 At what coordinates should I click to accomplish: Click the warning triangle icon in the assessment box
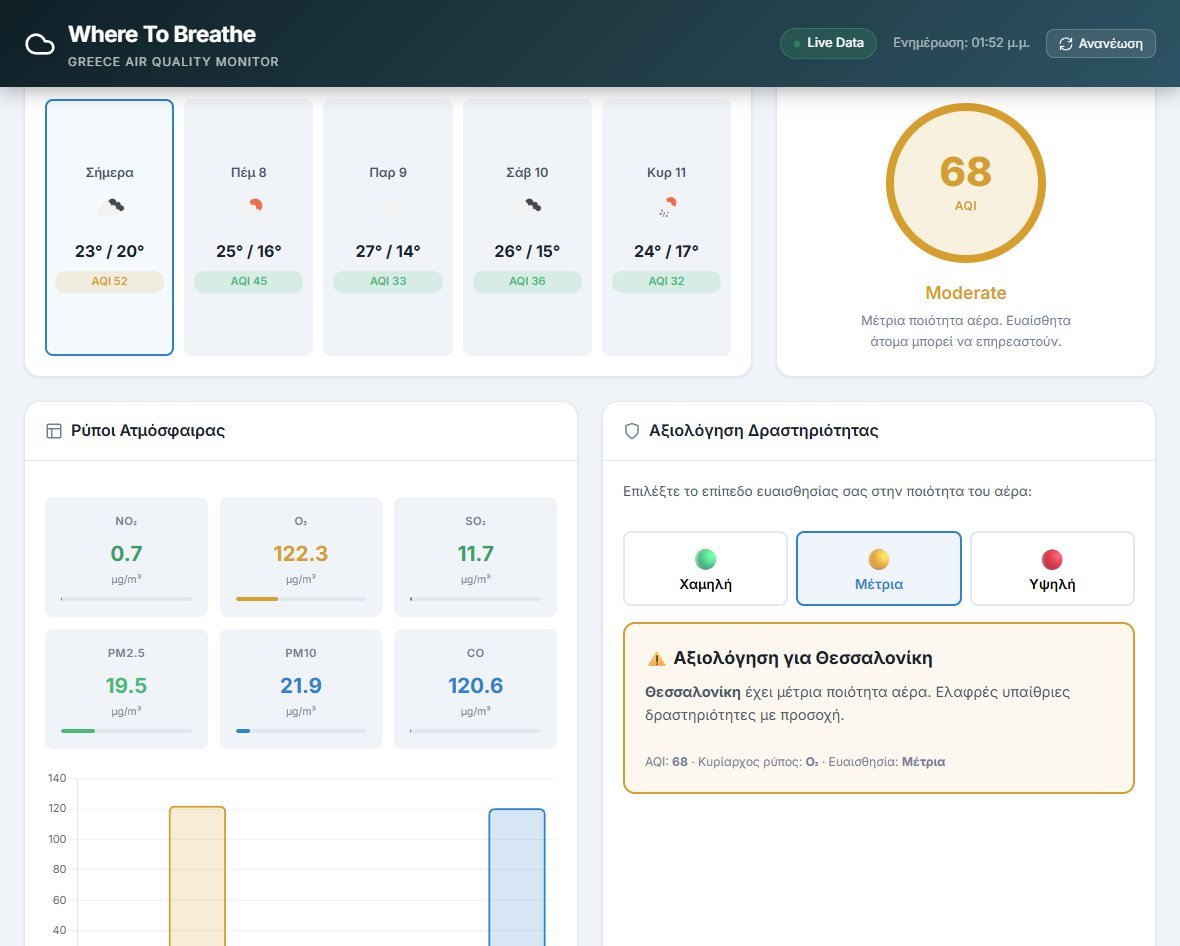point(656,659)
